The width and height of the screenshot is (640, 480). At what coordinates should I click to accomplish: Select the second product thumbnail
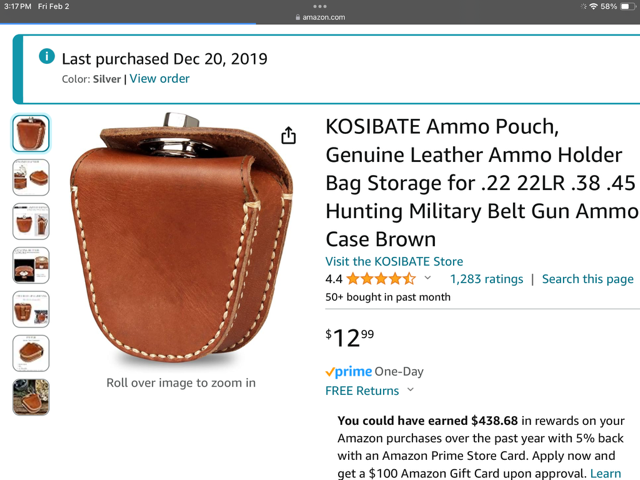coord(31,178)
